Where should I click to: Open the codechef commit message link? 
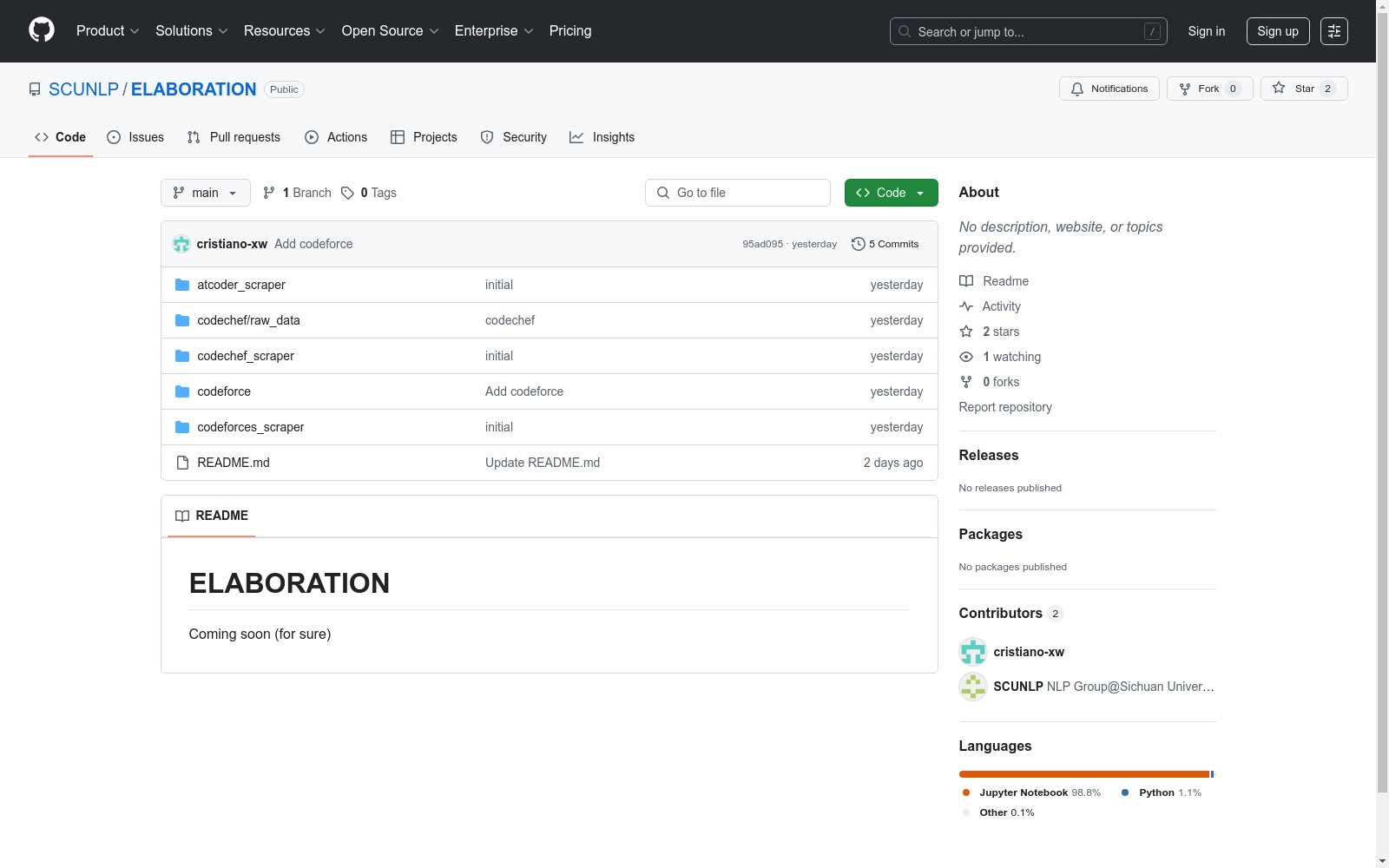click(510, 320)
